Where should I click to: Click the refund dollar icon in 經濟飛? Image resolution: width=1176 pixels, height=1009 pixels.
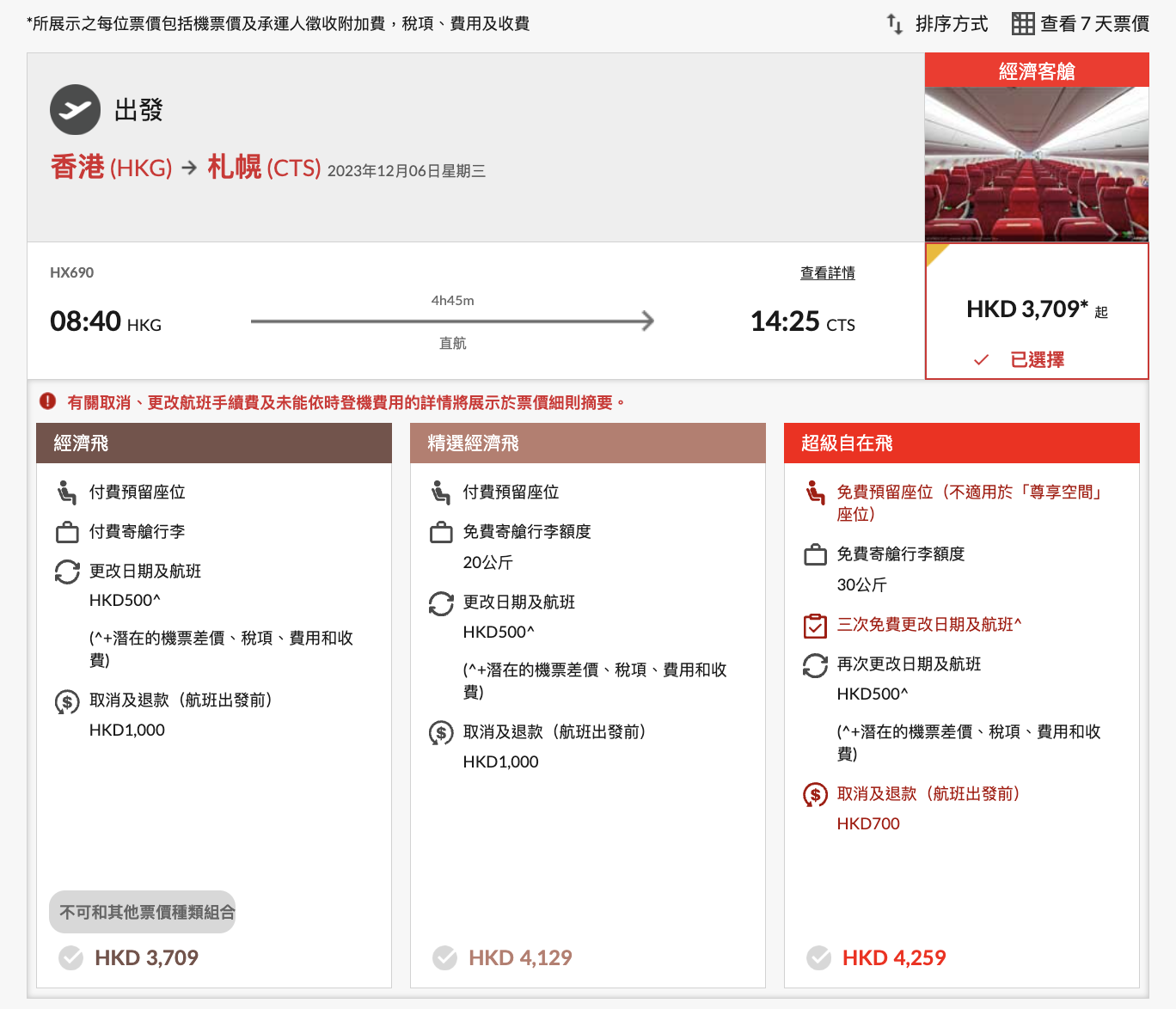tap(67, 701)
